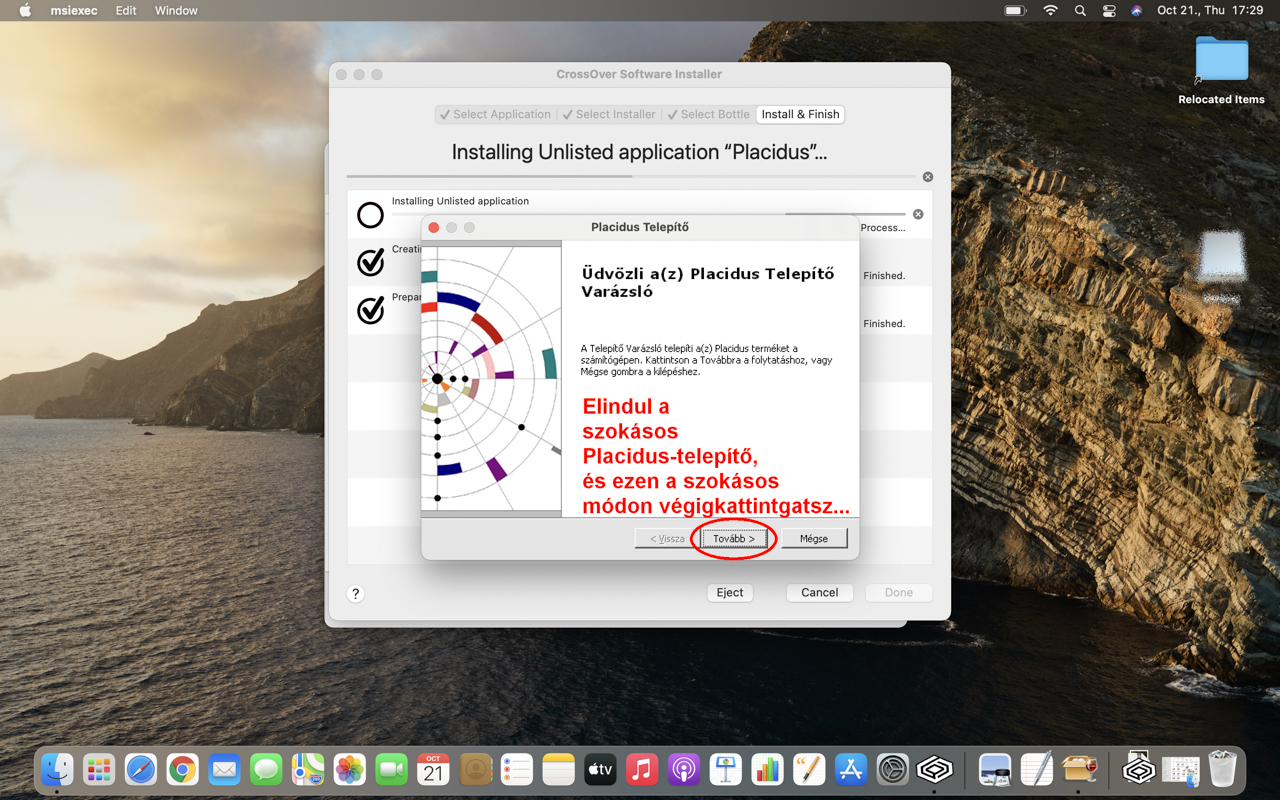The width and height of the screenshot is (1280, 800).
Task: Open the Notes app in the Dock
Action: (559, 769)
